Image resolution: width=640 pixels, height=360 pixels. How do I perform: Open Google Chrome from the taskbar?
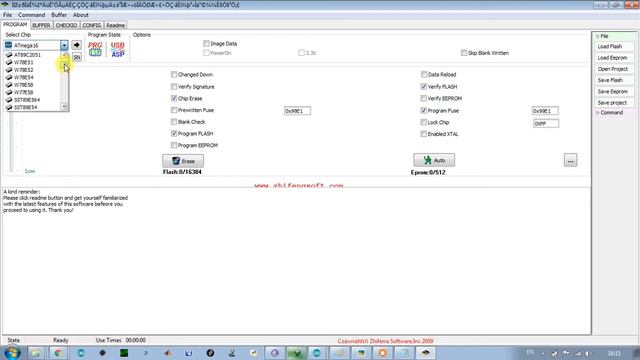click(58, 353)
